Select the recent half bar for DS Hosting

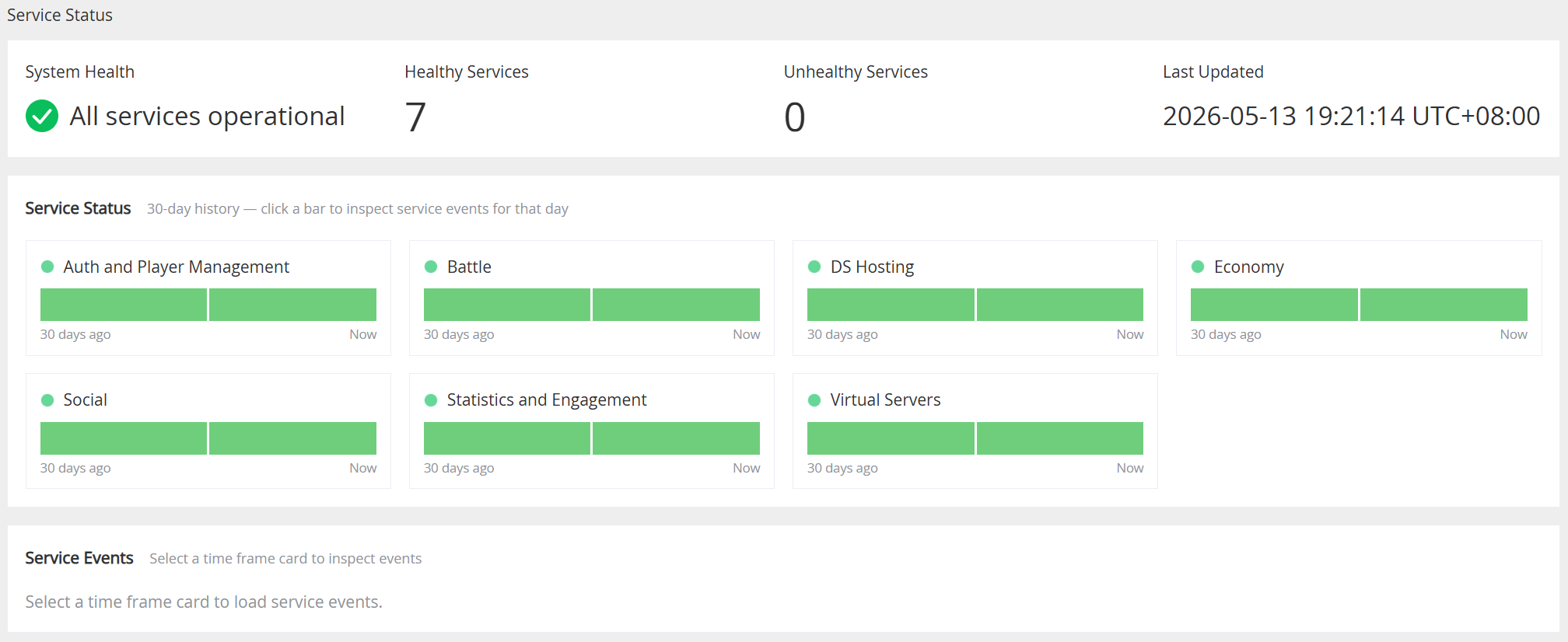[1060, 305]
